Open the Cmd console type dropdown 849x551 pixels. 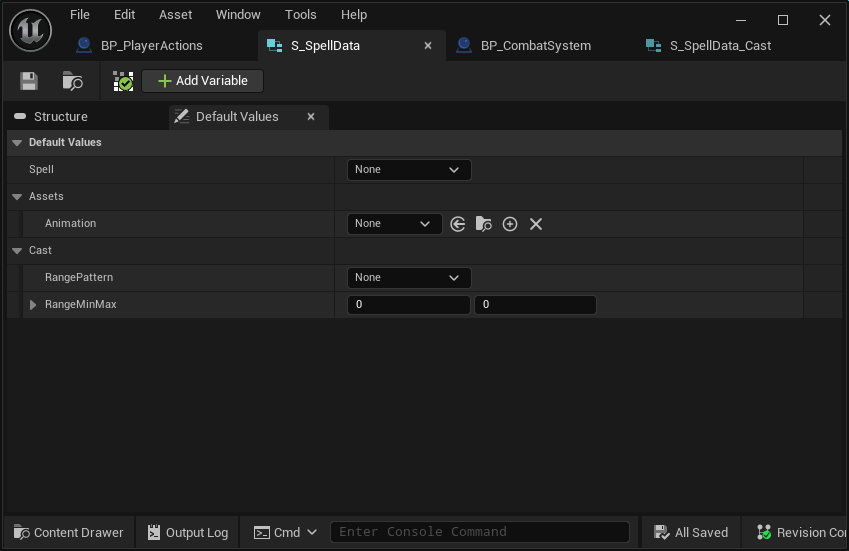coord(285,533)
